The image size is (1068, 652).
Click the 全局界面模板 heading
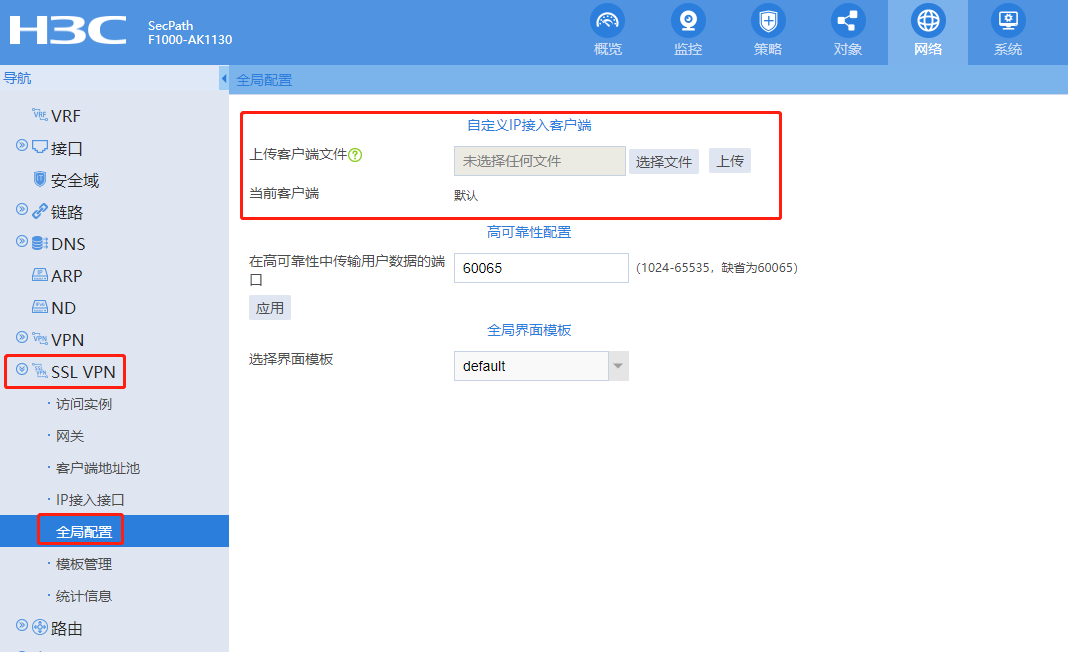coord(529,330)
